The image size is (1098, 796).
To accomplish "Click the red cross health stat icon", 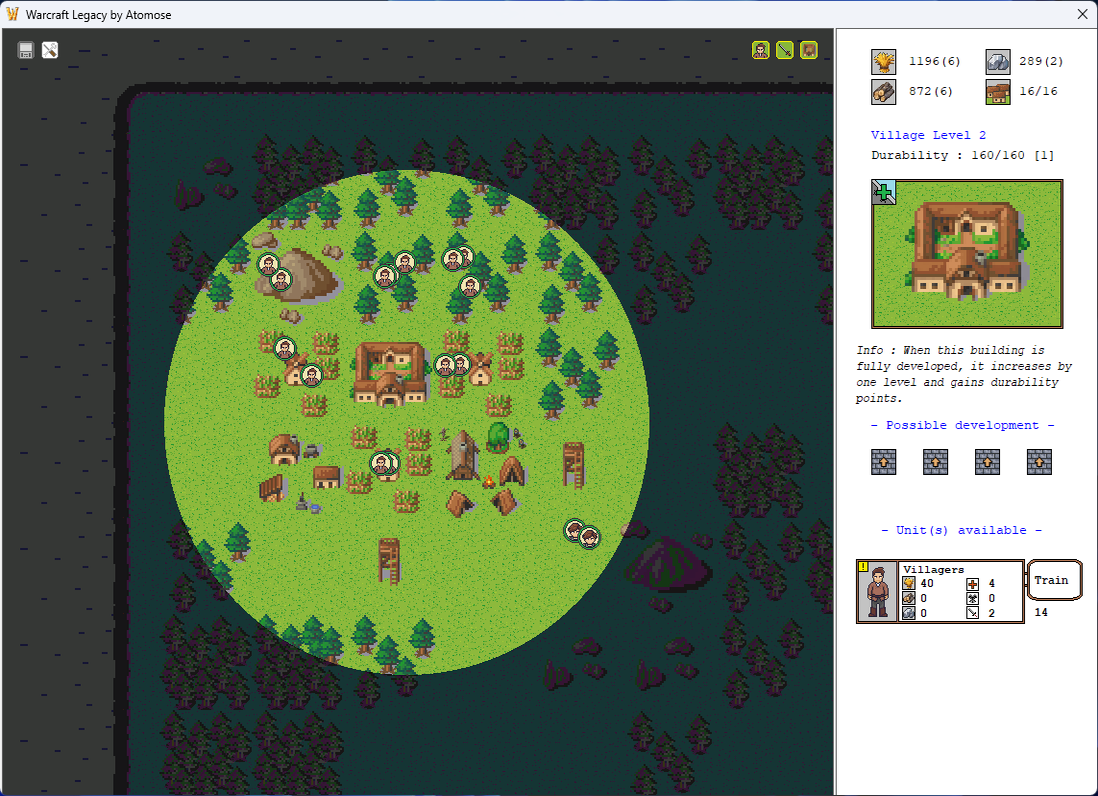I will coord(973,583).
